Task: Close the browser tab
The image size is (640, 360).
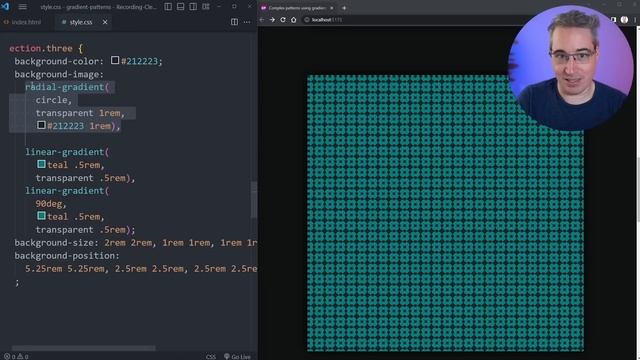Action: pos(331,8)
